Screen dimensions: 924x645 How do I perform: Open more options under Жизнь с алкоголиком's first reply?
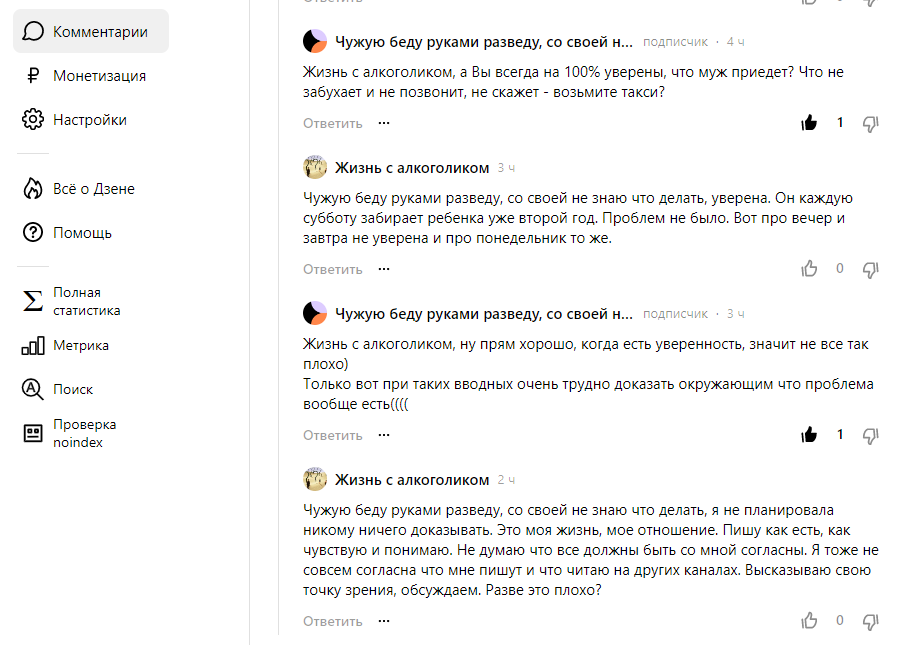point(383,268)
